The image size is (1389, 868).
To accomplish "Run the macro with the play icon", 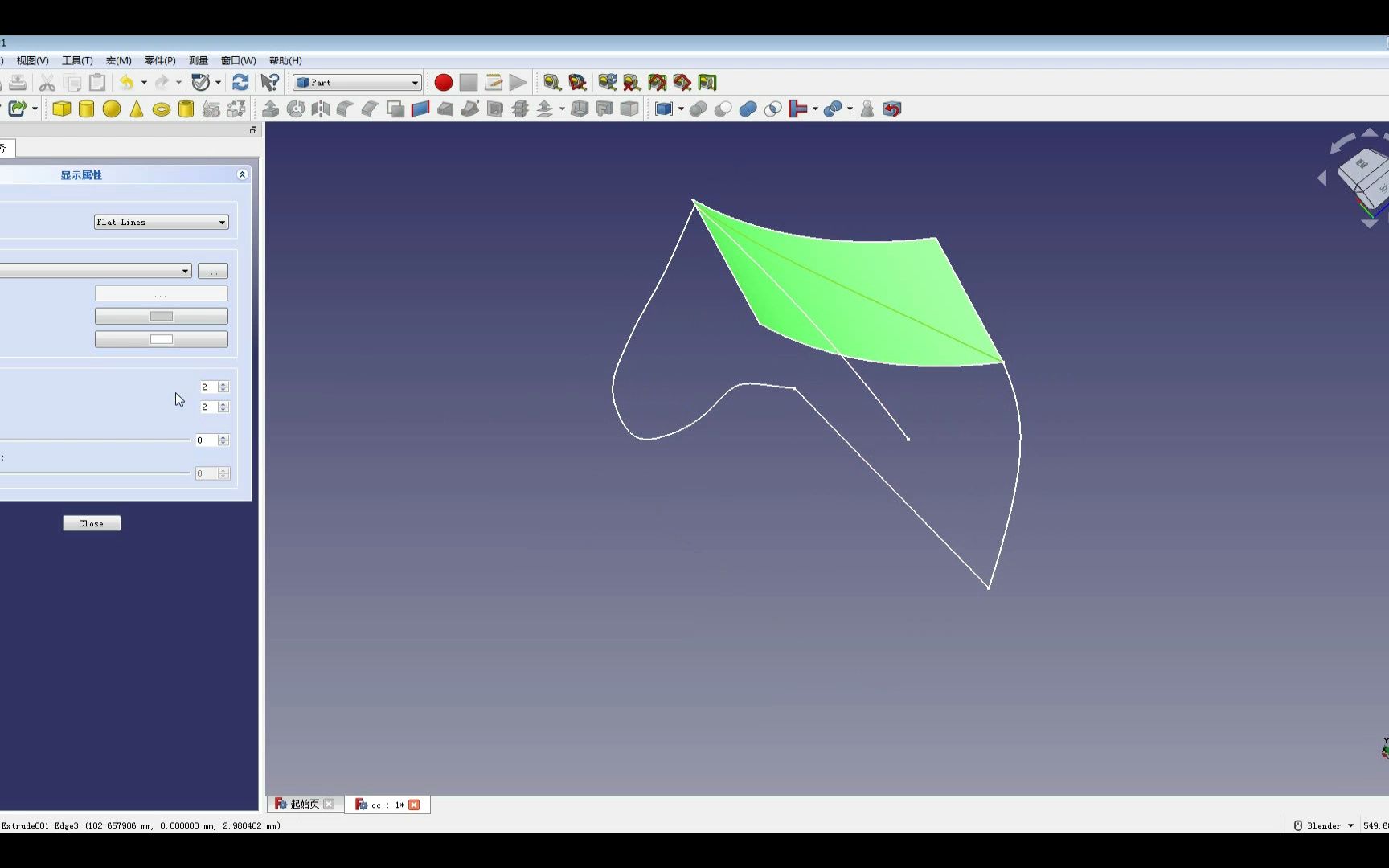I will [518, 82].
